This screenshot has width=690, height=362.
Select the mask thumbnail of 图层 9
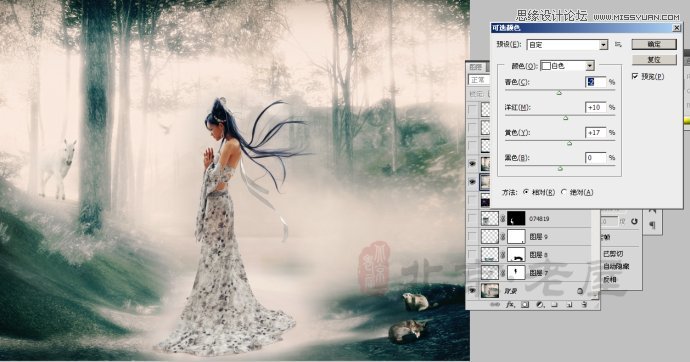pos(516,237)
